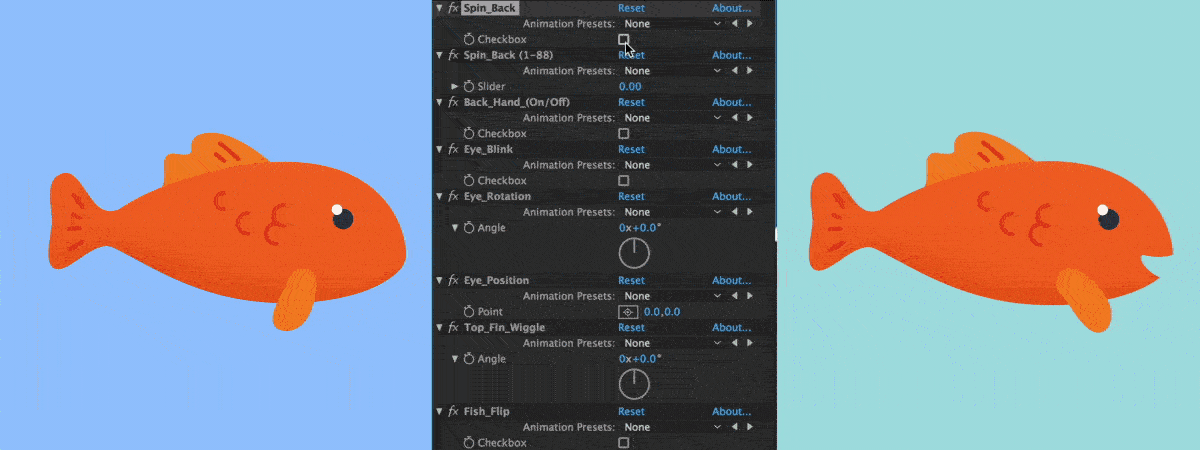Toggle the fx icon for Top_Fin_Wiggle effect
Image resolution: width=1200 pixels, height=450 pixels.
point(453,327)
